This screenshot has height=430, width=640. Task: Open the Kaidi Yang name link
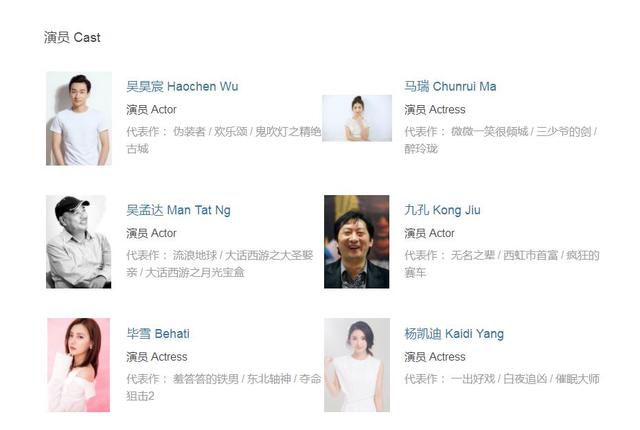coord(454,334)
